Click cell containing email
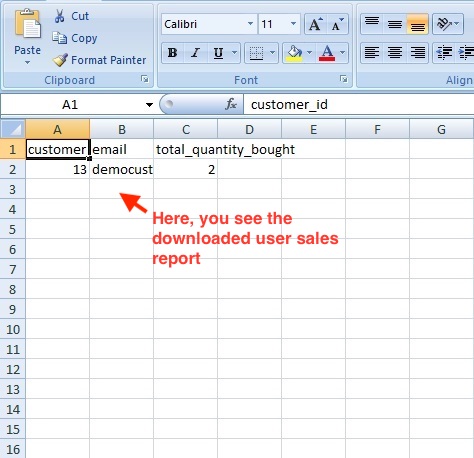The height and width of the screenshot is (458, 474). tap(122, 149)
